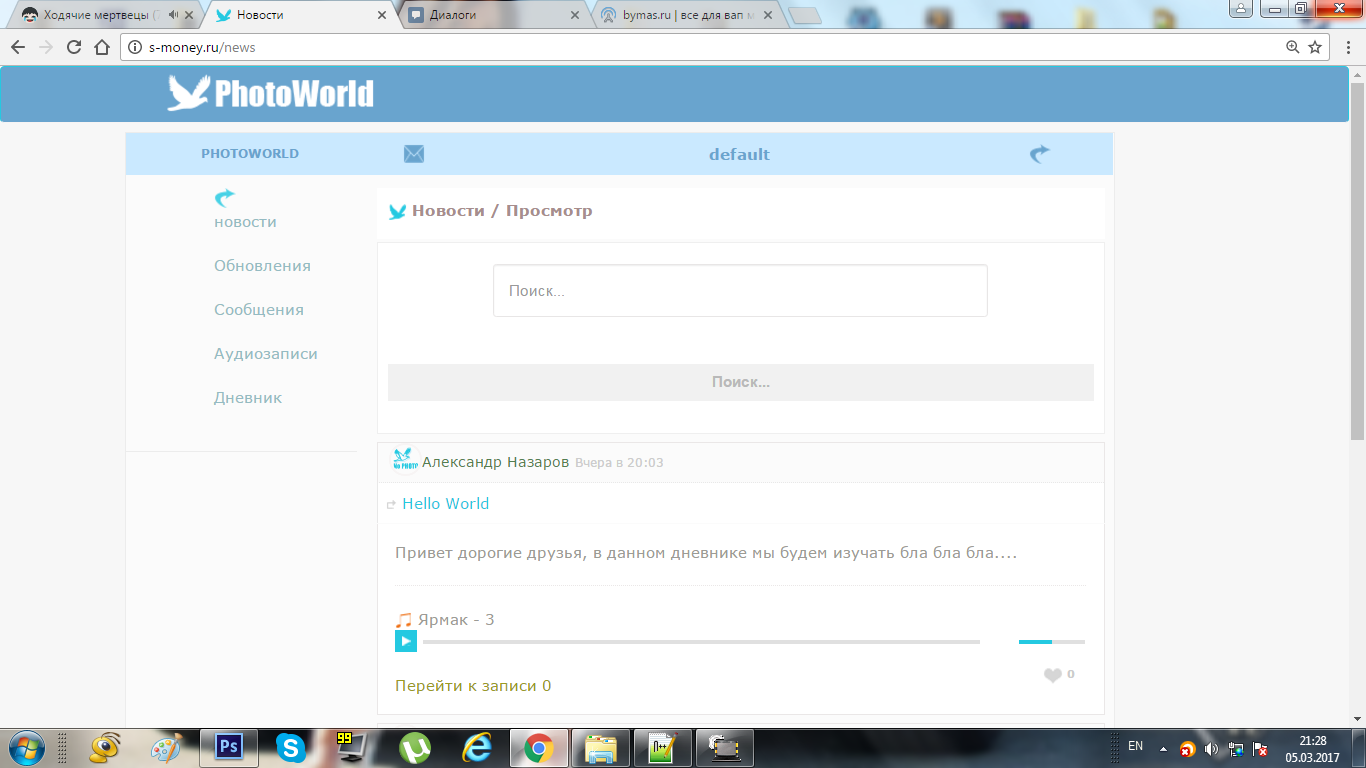This screenshot has height=768, width=1366.
Task: Open Skype from the taskbar
Action: [291, 747]
